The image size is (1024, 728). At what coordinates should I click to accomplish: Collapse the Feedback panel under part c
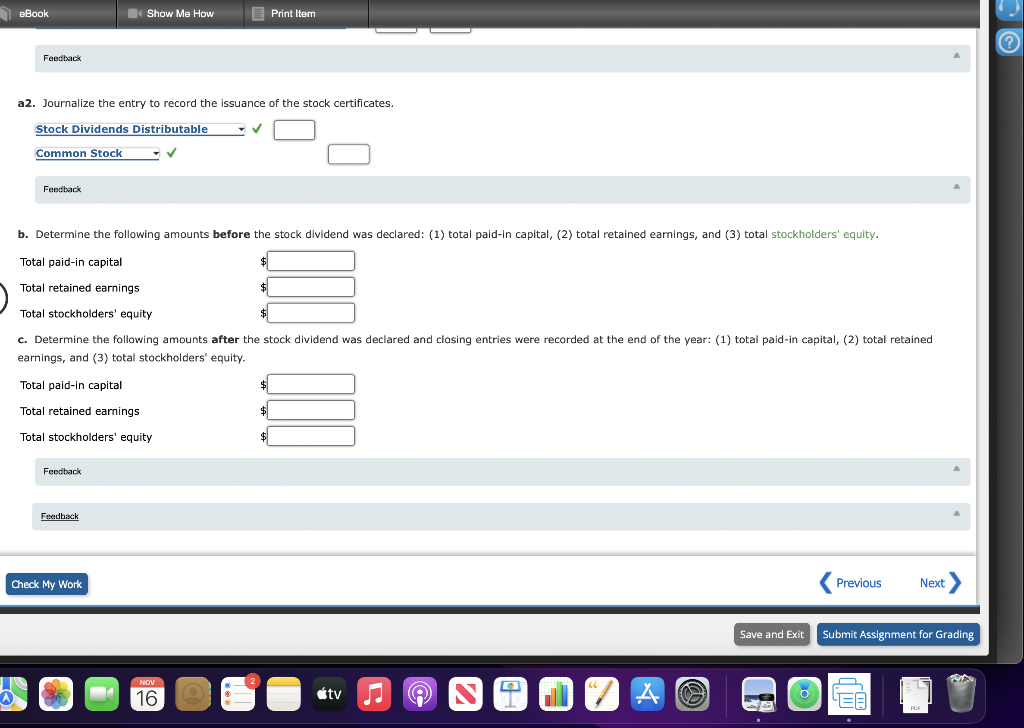956,469
